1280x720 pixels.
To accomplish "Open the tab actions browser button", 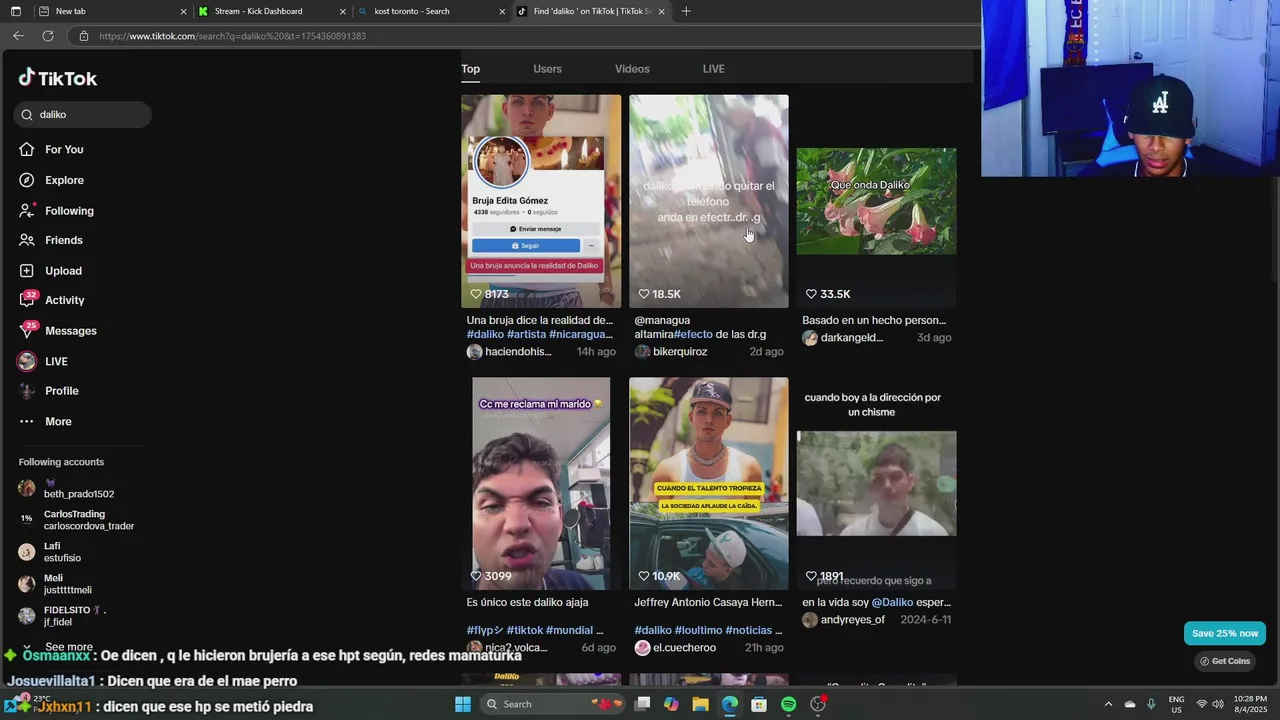I will point(15,11).
